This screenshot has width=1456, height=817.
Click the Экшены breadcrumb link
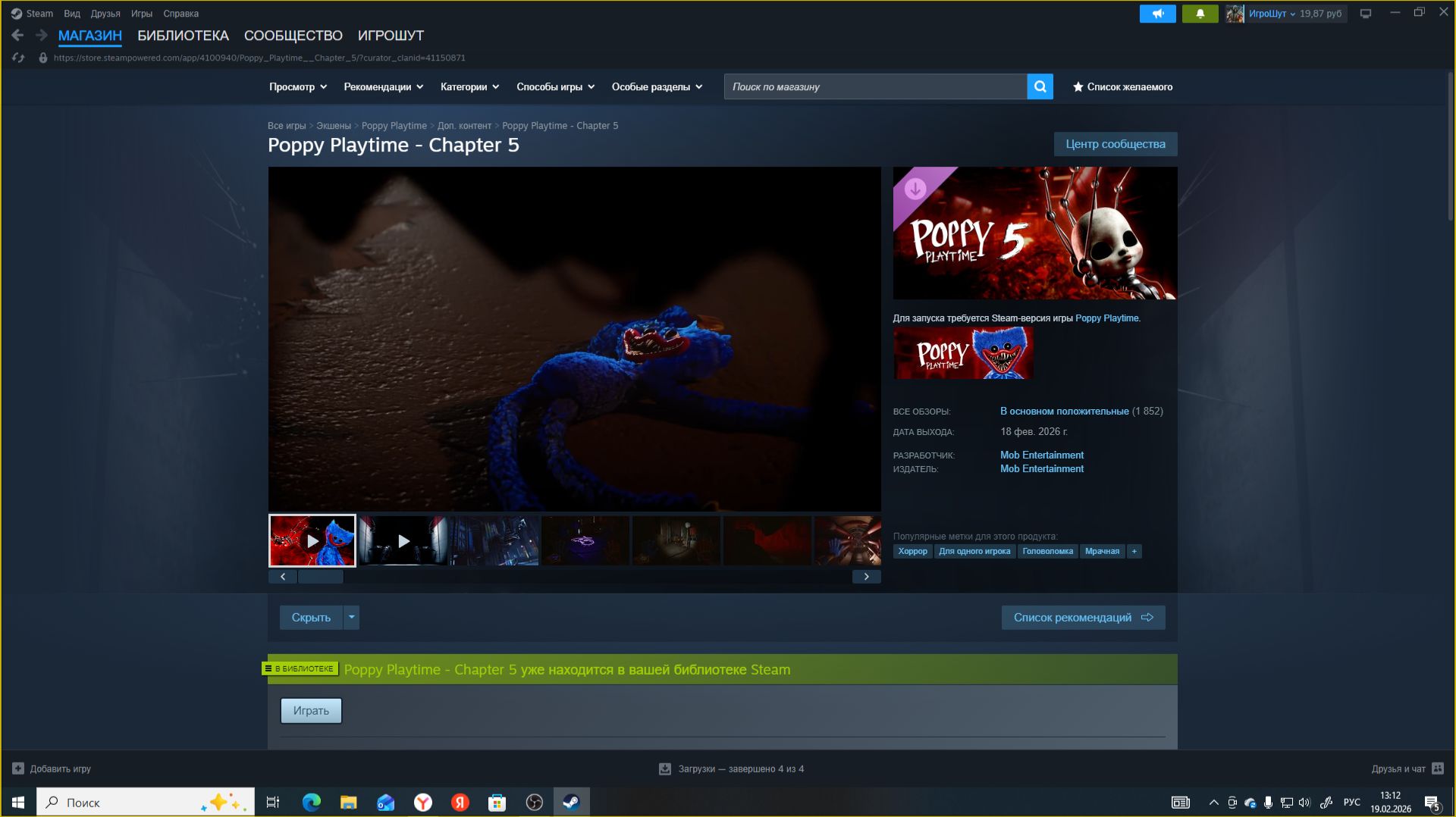pyautogui.click(x=334, y=126)
